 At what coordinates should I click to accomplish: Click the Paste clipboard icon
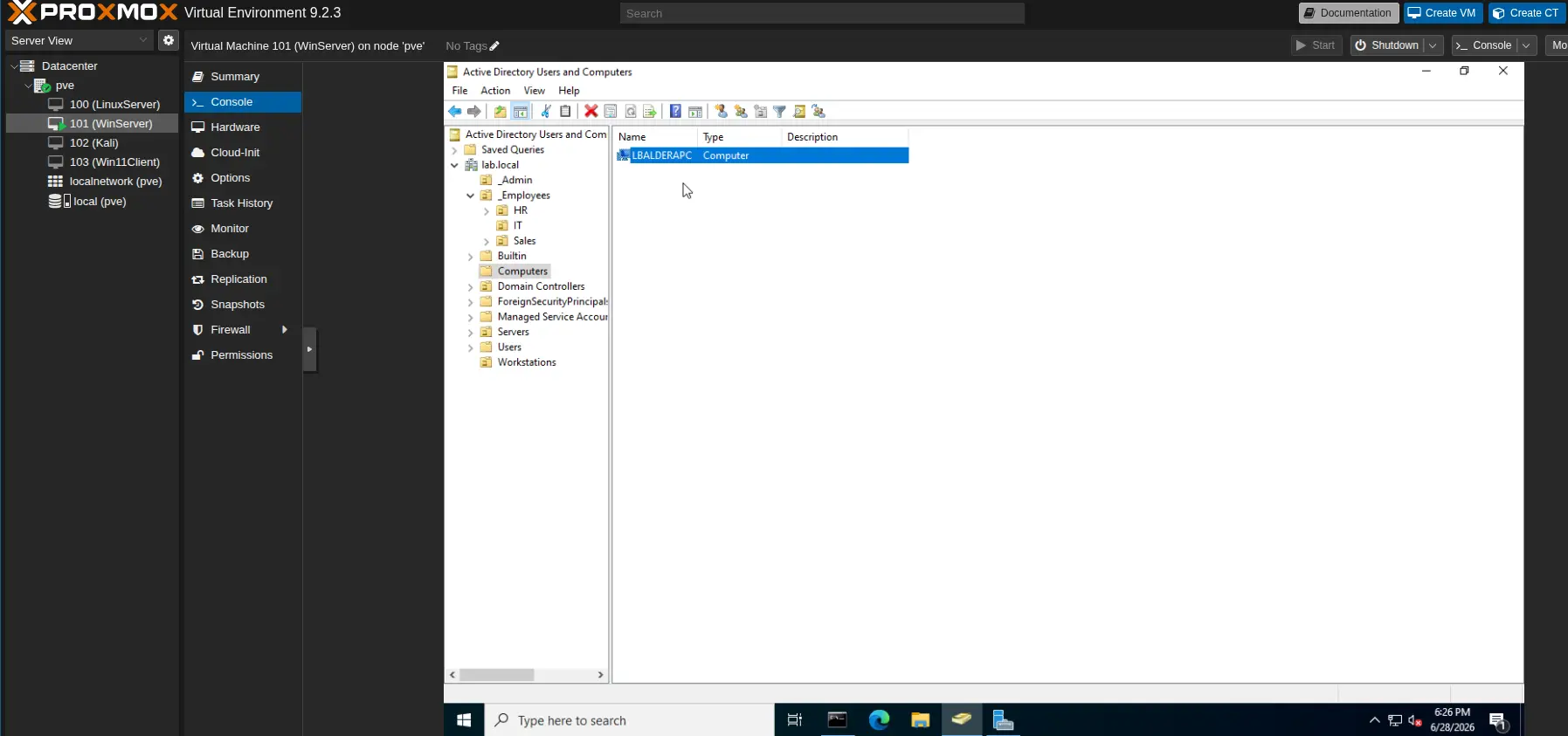[x=565, y=111]
